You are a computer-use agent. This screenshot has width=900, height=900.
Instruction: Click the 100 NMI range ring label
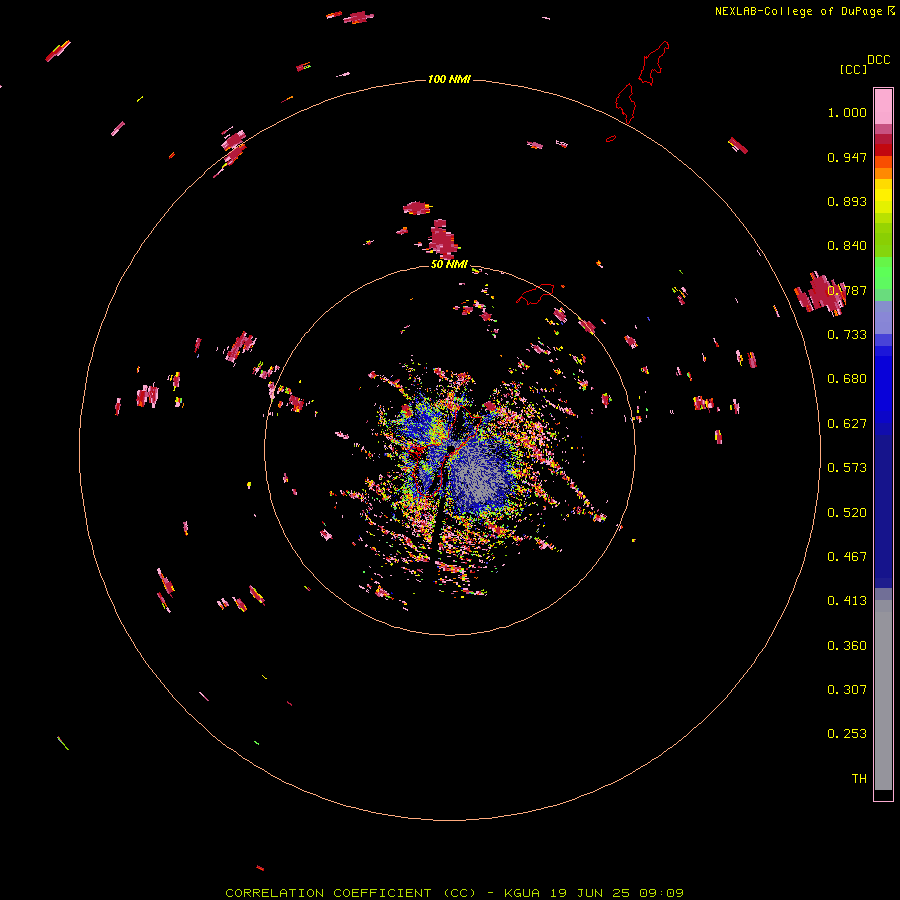pos(449,79)
